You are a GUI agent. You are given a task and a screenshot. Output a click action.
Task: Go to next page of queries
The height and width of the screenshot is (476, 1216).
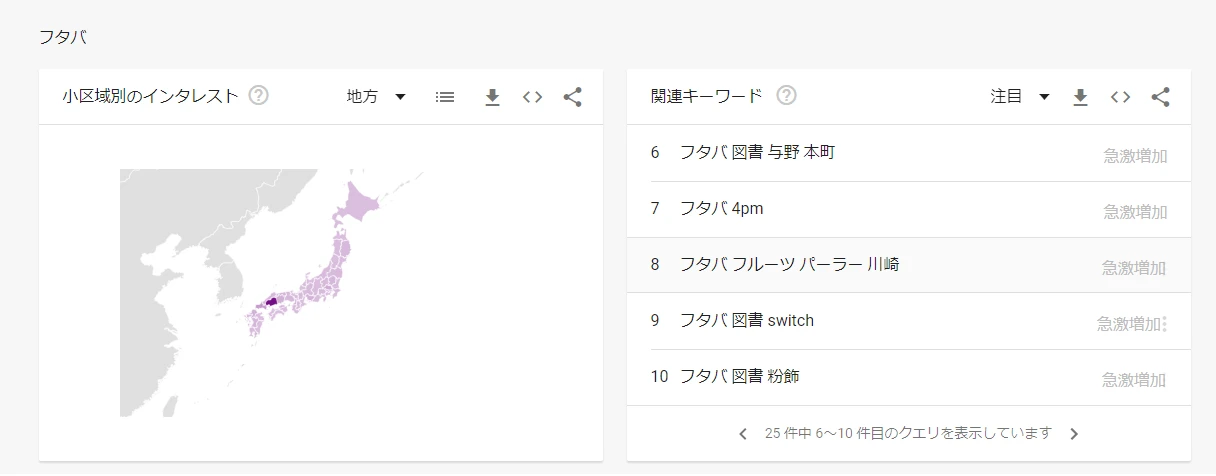point(1074,434)
